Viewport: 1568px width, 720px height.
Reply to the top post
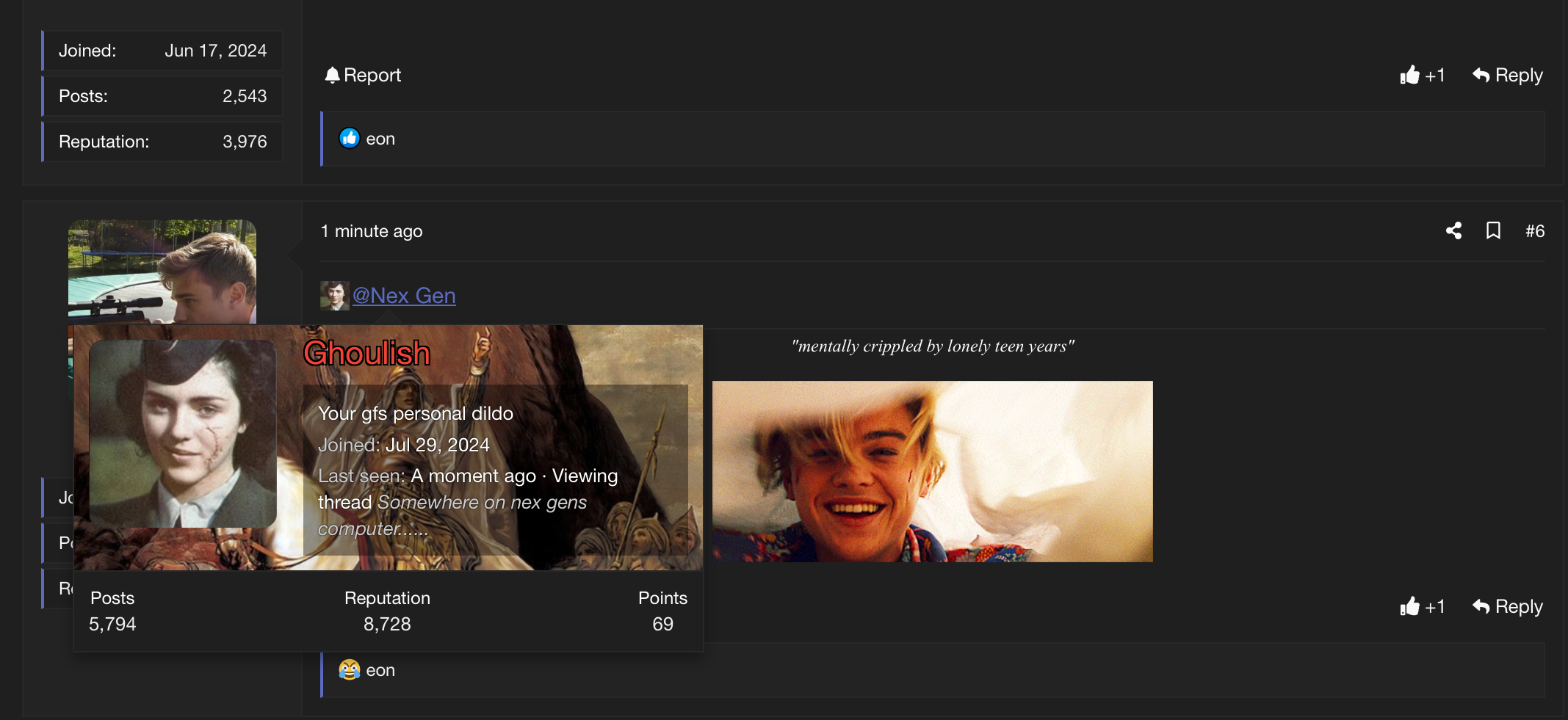coord(1507,75)
